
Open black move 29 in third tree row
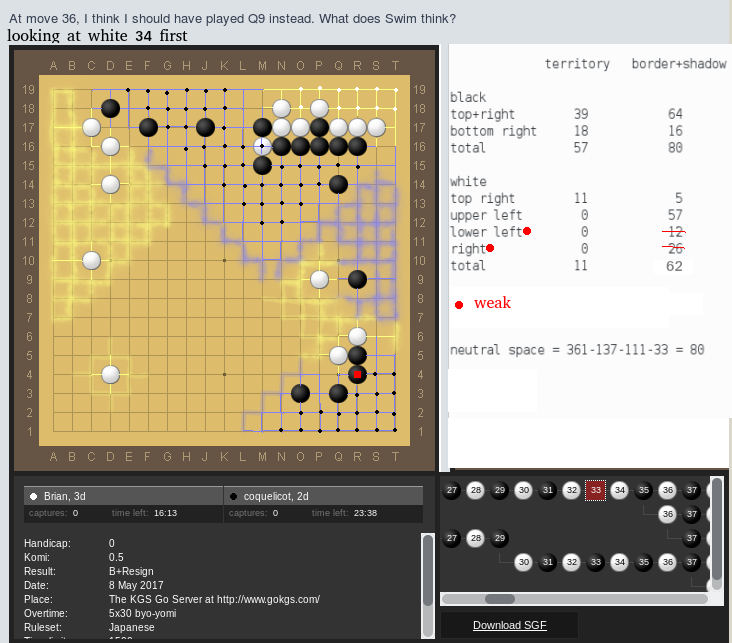click(x=500, y=538)
